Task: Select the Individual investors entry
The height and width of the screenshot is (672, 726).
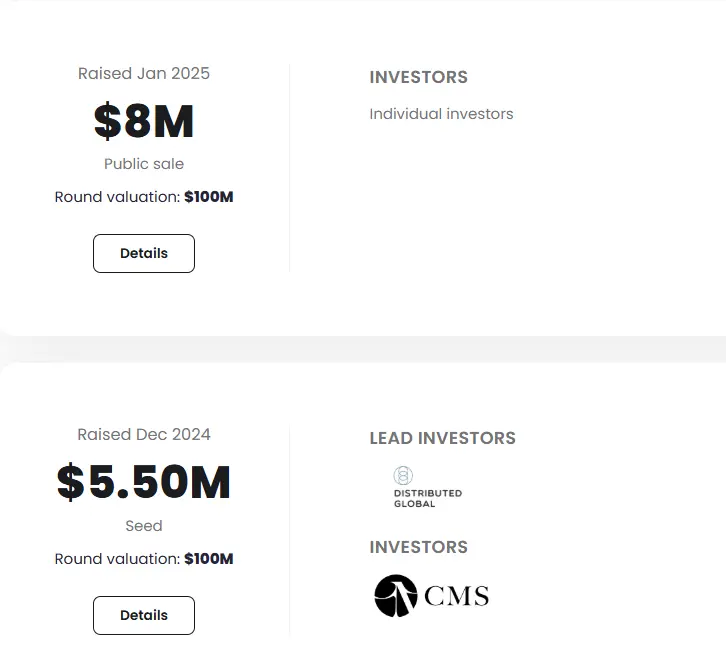Action: coord(441,114)
